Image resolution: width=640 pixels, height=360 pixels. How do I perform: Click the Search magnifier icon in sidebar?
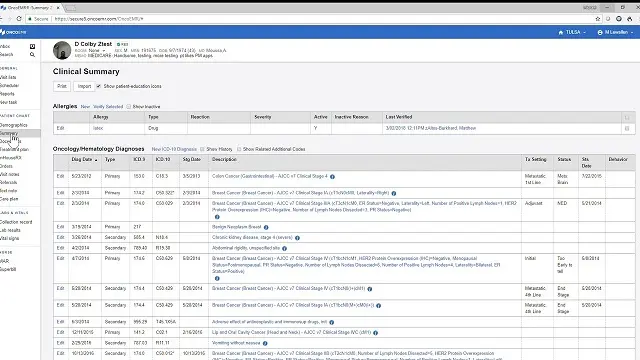click(32, 54)
